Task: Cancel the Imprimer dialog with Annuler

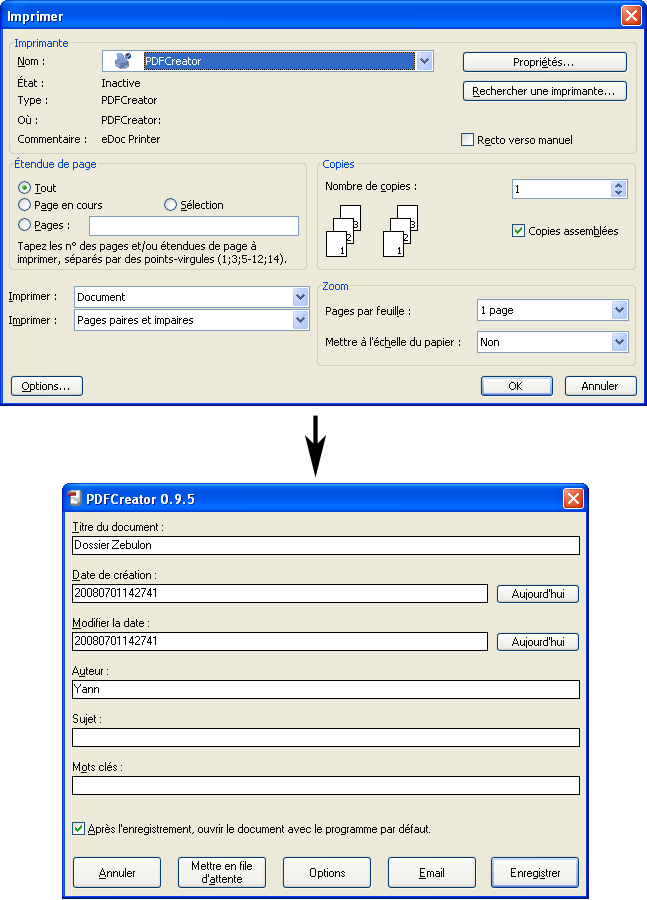Action: [600, 386]
